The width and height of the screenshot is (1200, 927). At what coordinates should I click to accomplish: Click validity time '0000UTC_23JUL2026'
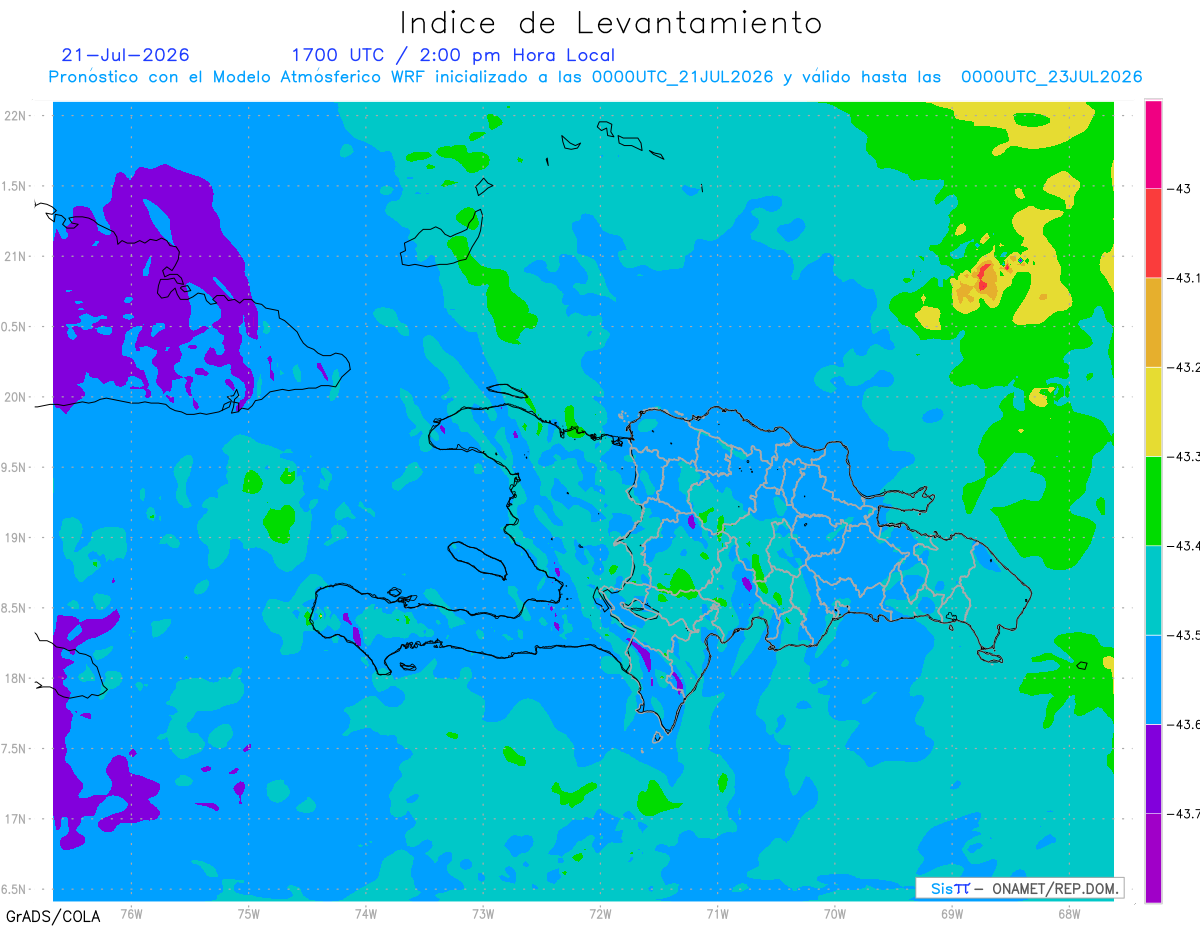[1051, 77]
